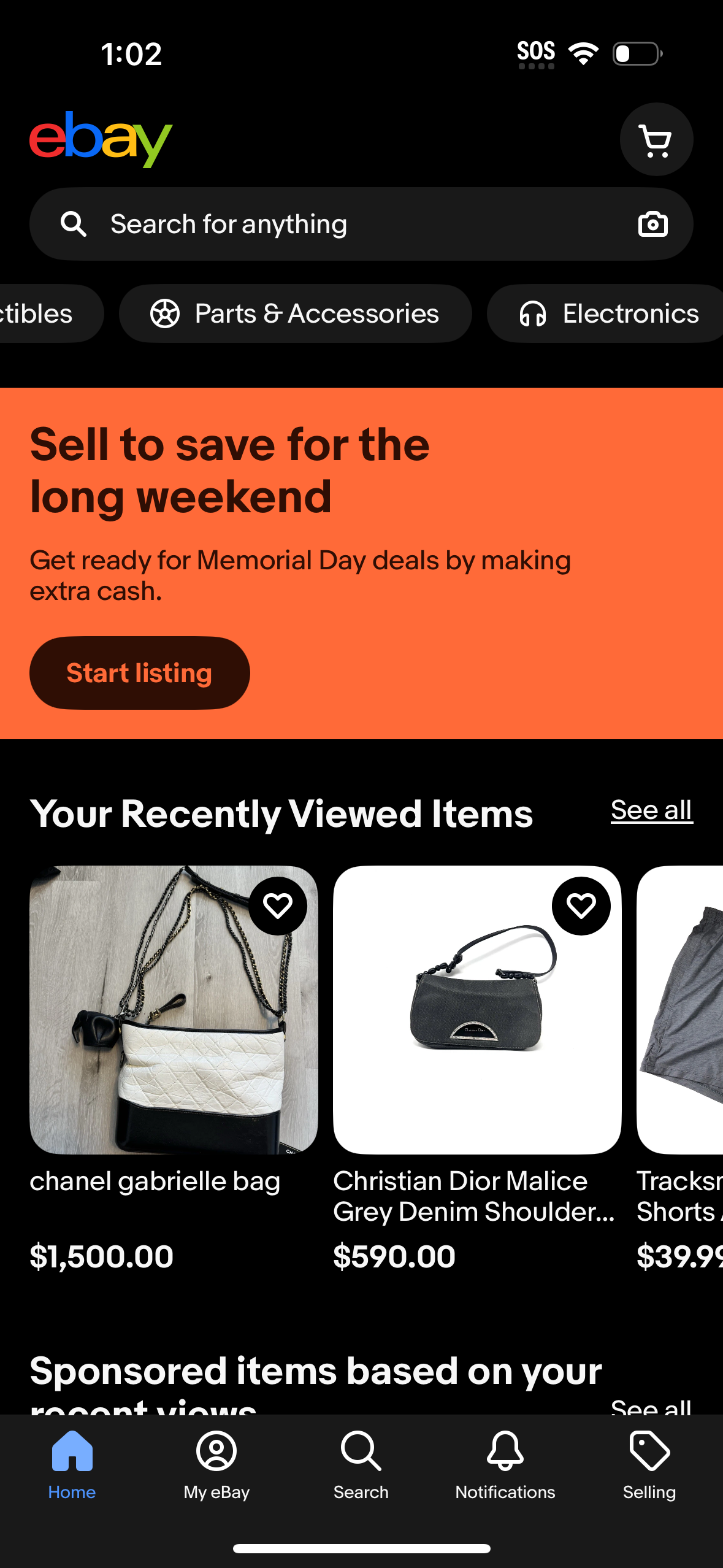Open the Parts & Accessories category
The image size is (723, 1568).
click(296, 313)
